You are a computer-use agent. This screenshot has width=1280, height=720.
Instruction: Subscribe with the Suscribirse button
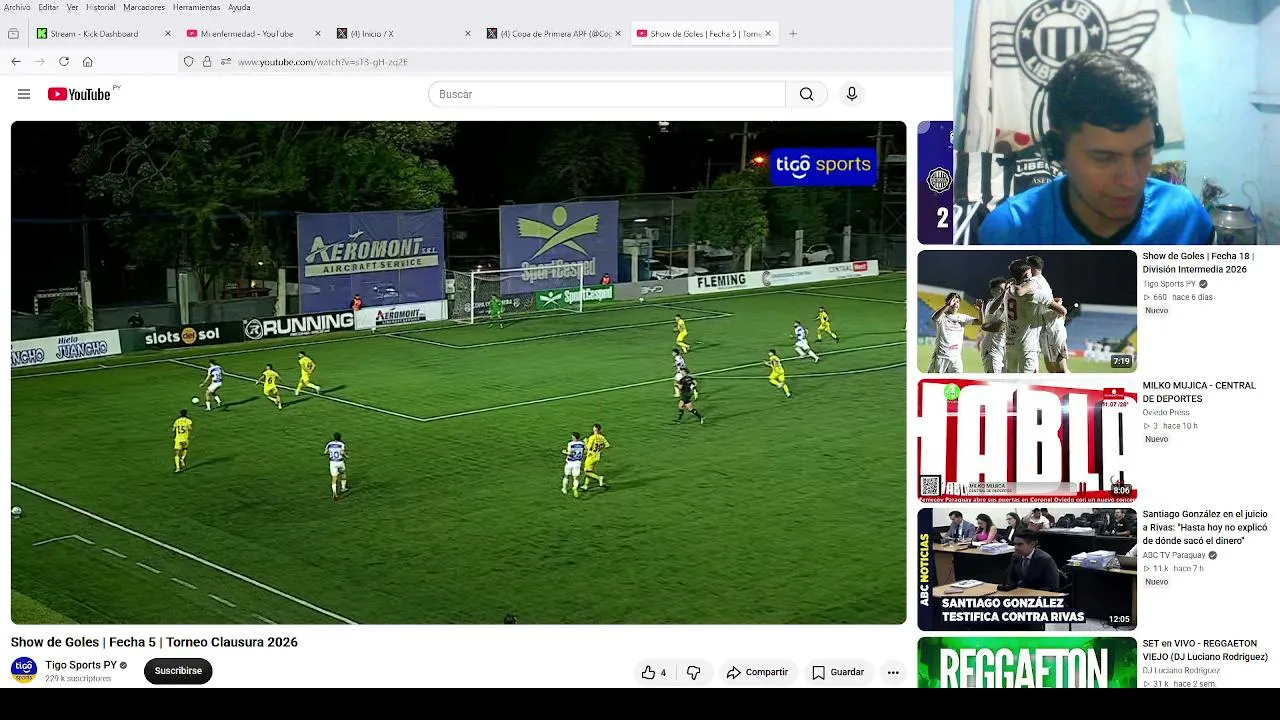(x=178, y=671)
